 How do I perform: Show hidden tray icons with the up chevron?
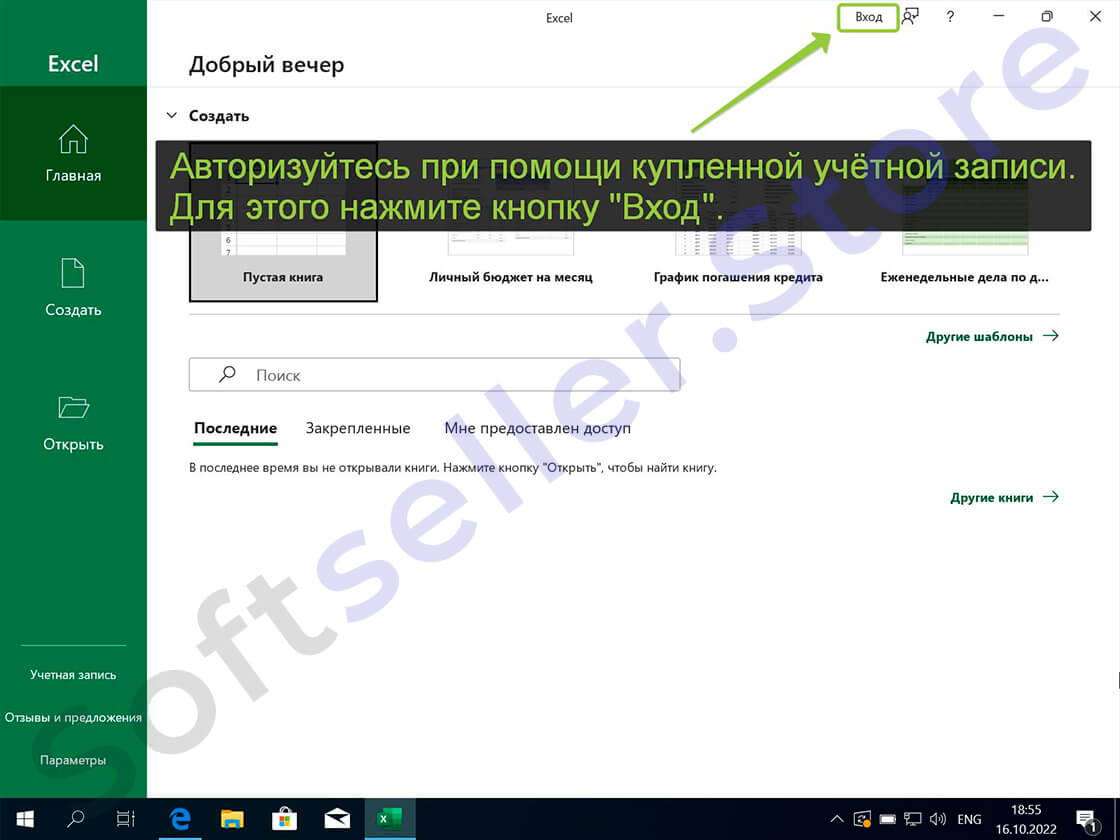click(837, 819)
